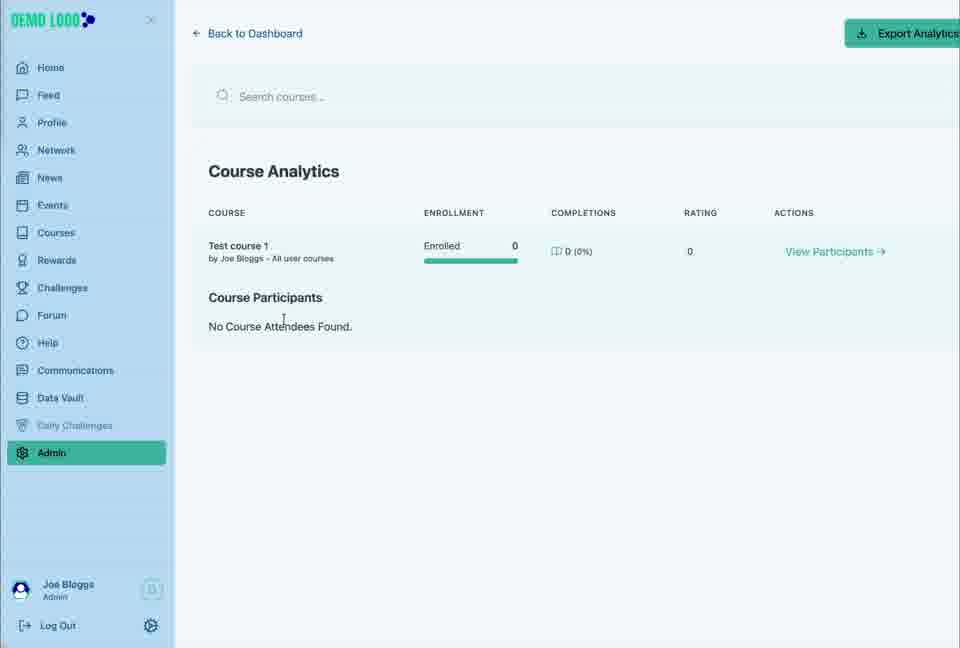This screenshot has width=960, height=648.
Task: Click the Feed speech icon
Action: [x=22, y=95]
